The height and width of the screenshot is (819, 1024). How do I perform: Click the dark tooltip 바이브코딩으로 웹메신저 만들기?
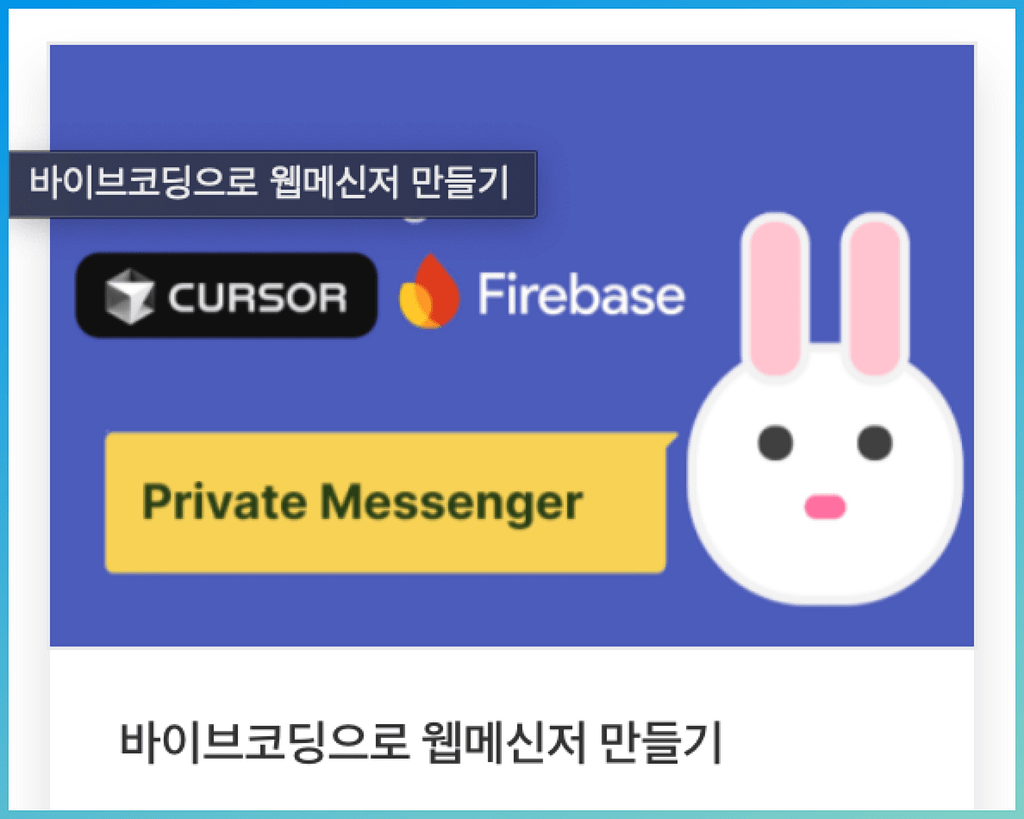[x=272, y=184]
